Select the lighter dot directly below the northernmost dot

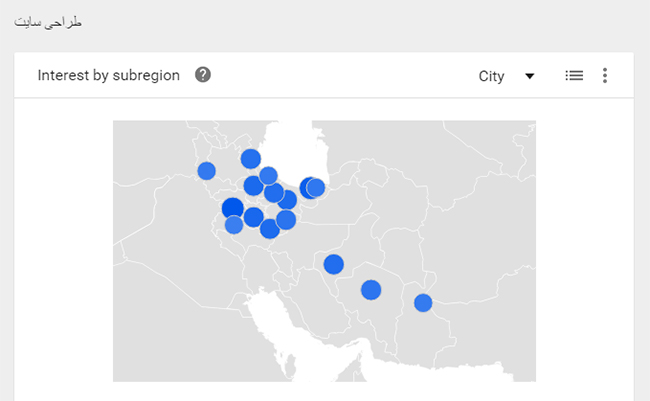pyautogui.click(x=268, y=176)
